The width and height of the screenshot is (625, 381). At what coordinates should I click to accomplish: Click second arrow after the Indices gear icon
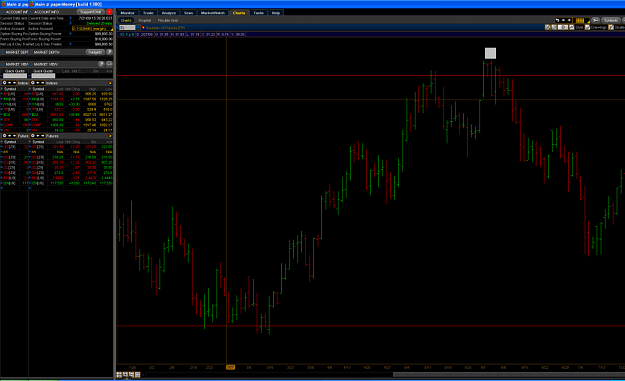(x=43, y=83)
